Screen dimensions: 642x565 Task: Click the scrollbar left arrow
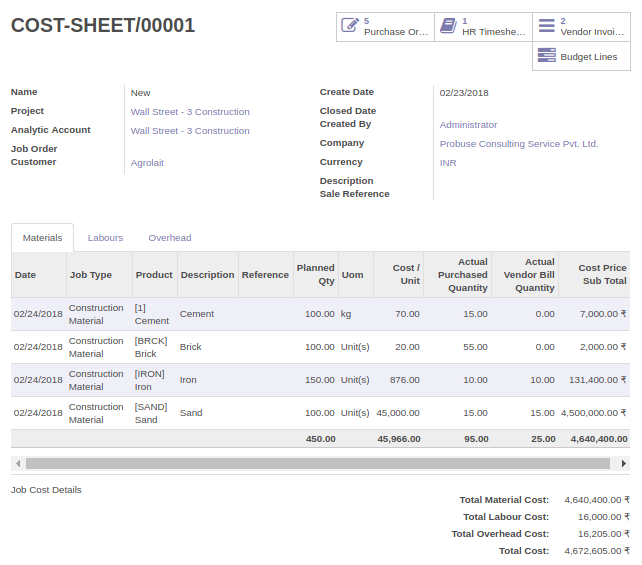18,463
